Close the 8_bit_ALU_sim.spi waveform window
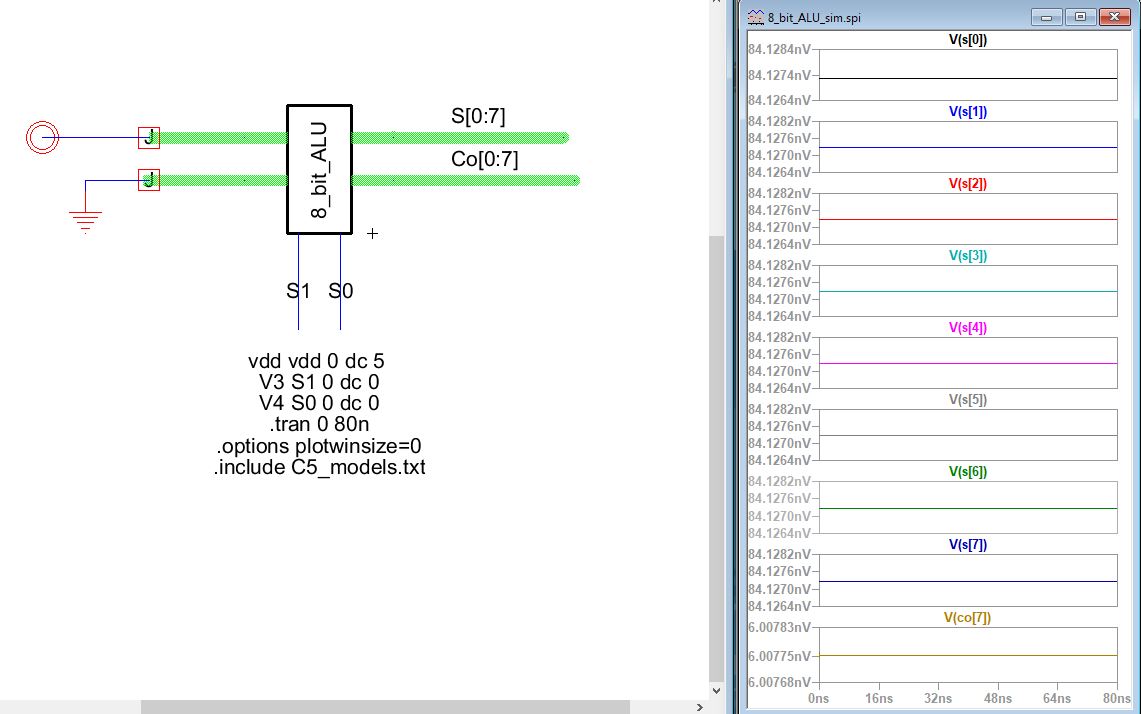The width and height of the screenshot is (1141, 714). coord(1113,17)
